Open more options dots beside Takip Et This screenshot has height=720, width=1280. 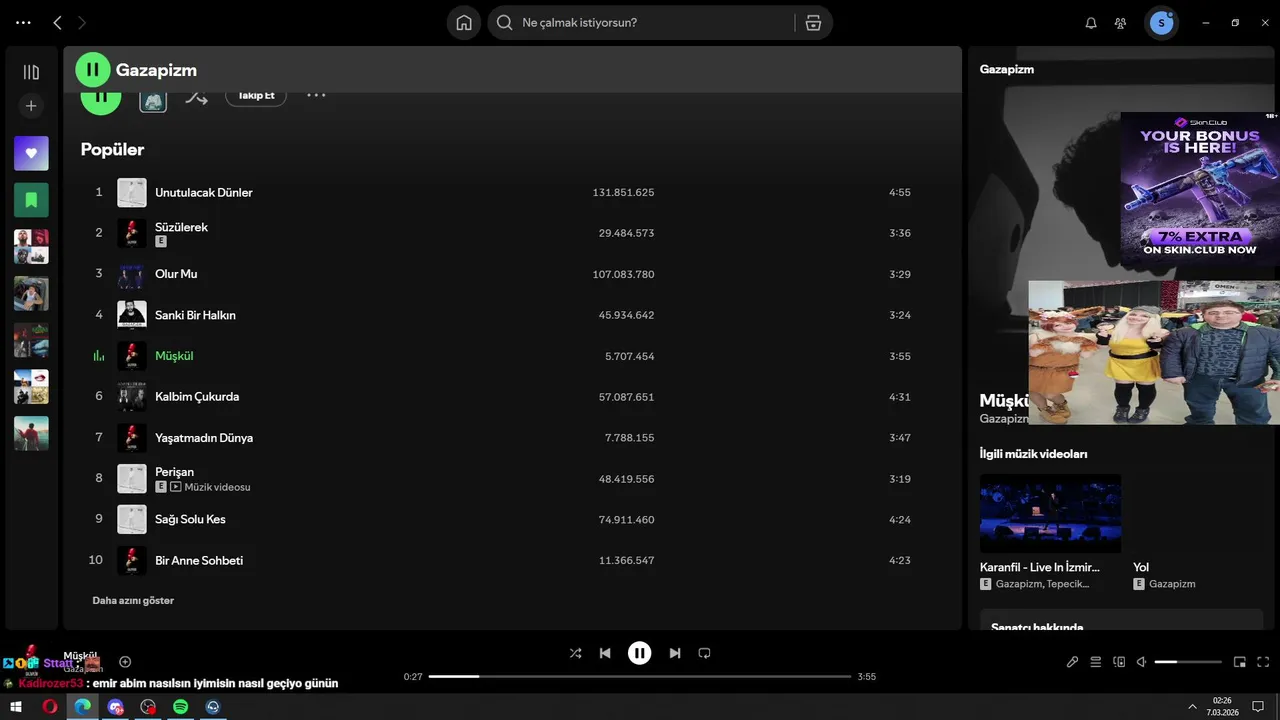click(x=316, y=95)
